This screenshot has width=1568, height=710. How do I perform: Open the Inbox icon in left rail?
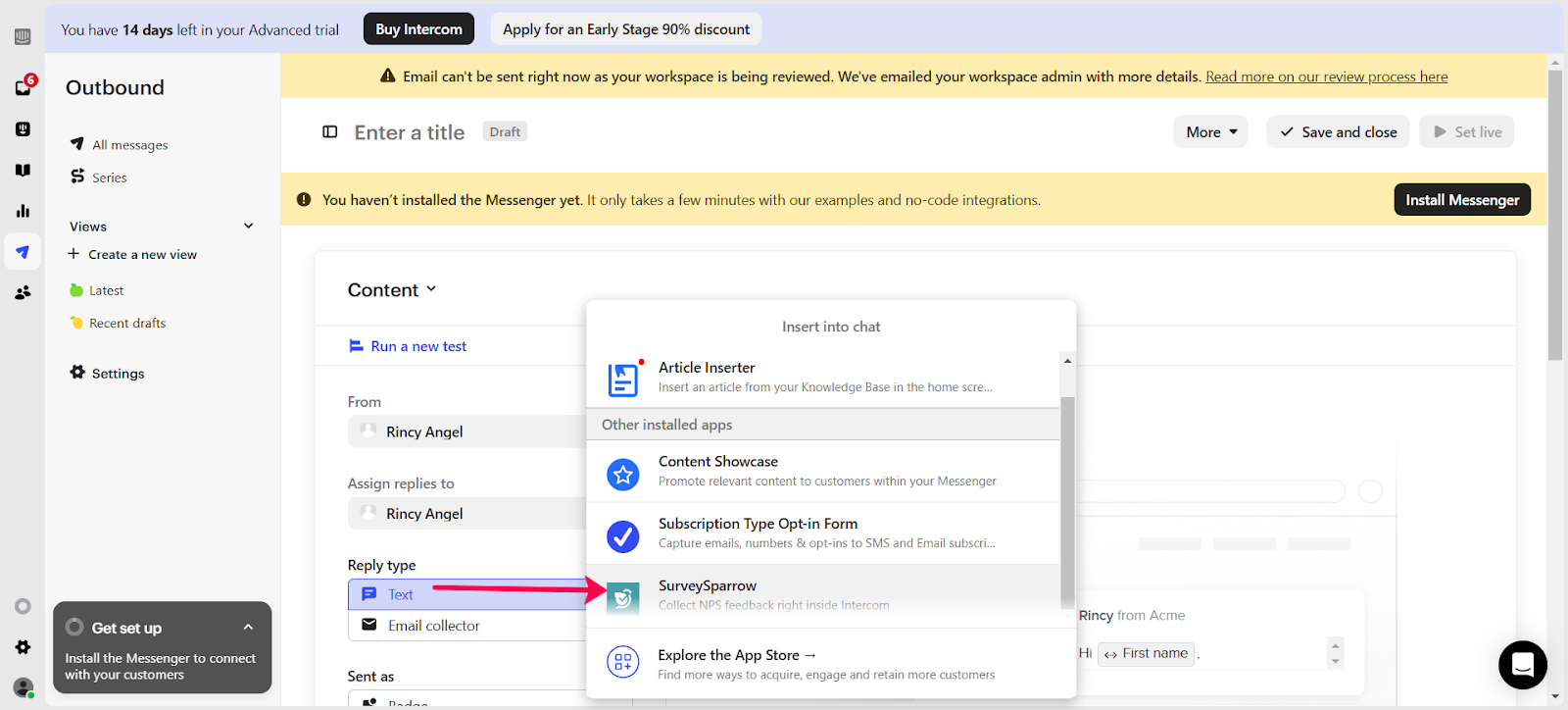pyautogui.click(x=23, y=87)
